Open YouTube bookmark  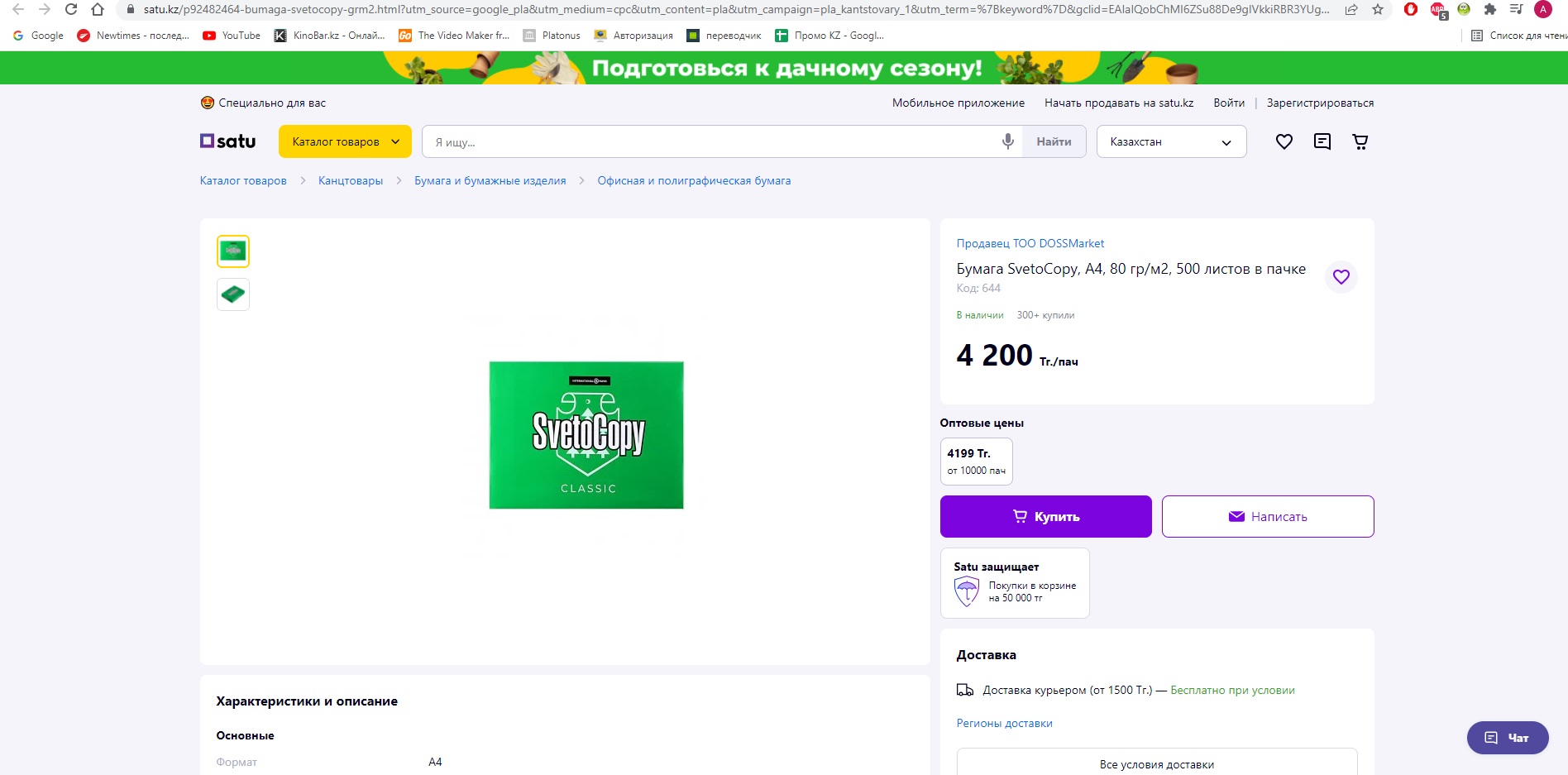tap(232, 36)
